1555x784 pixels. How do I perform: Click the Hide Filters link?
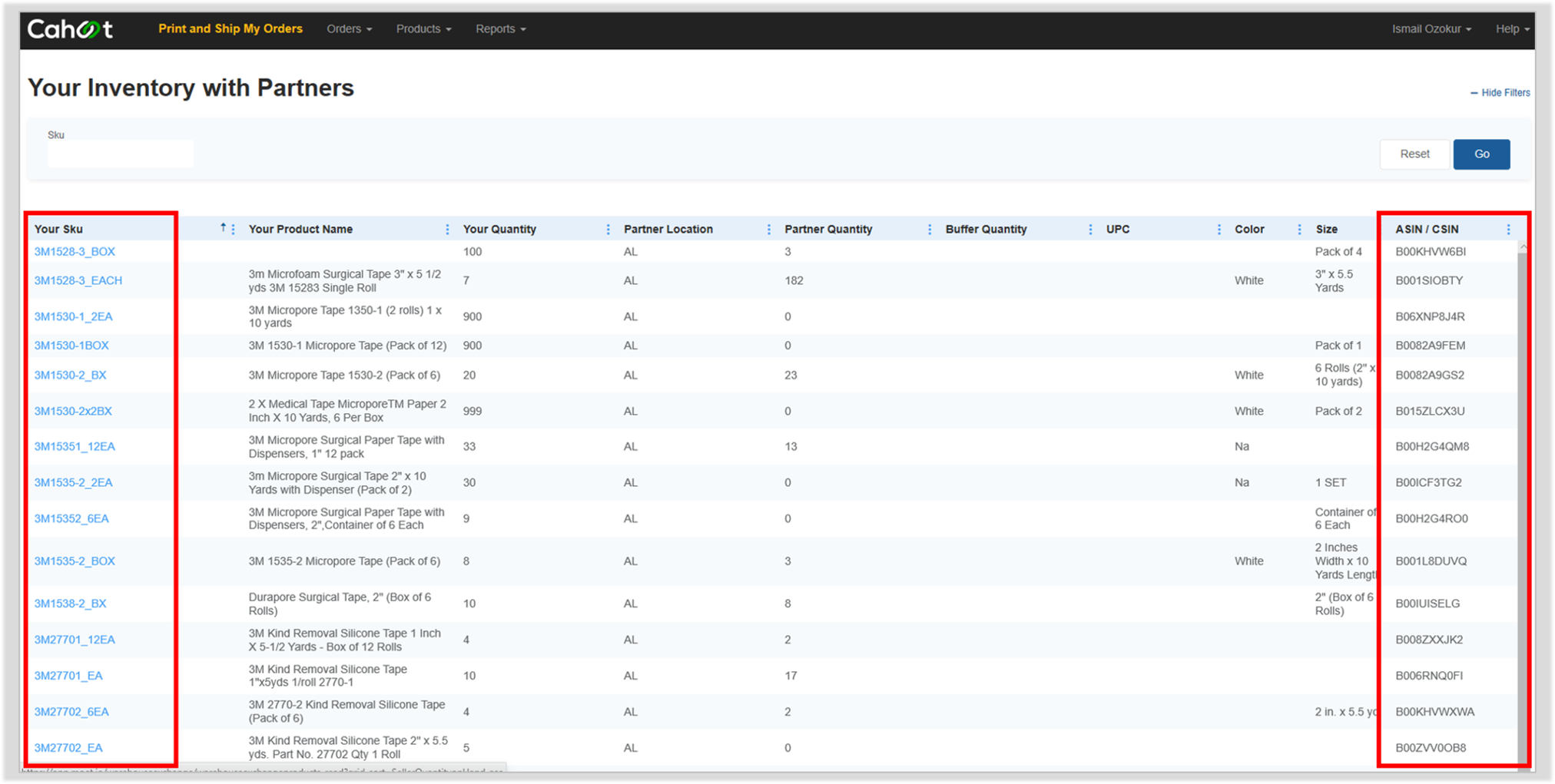[1500, 93]
